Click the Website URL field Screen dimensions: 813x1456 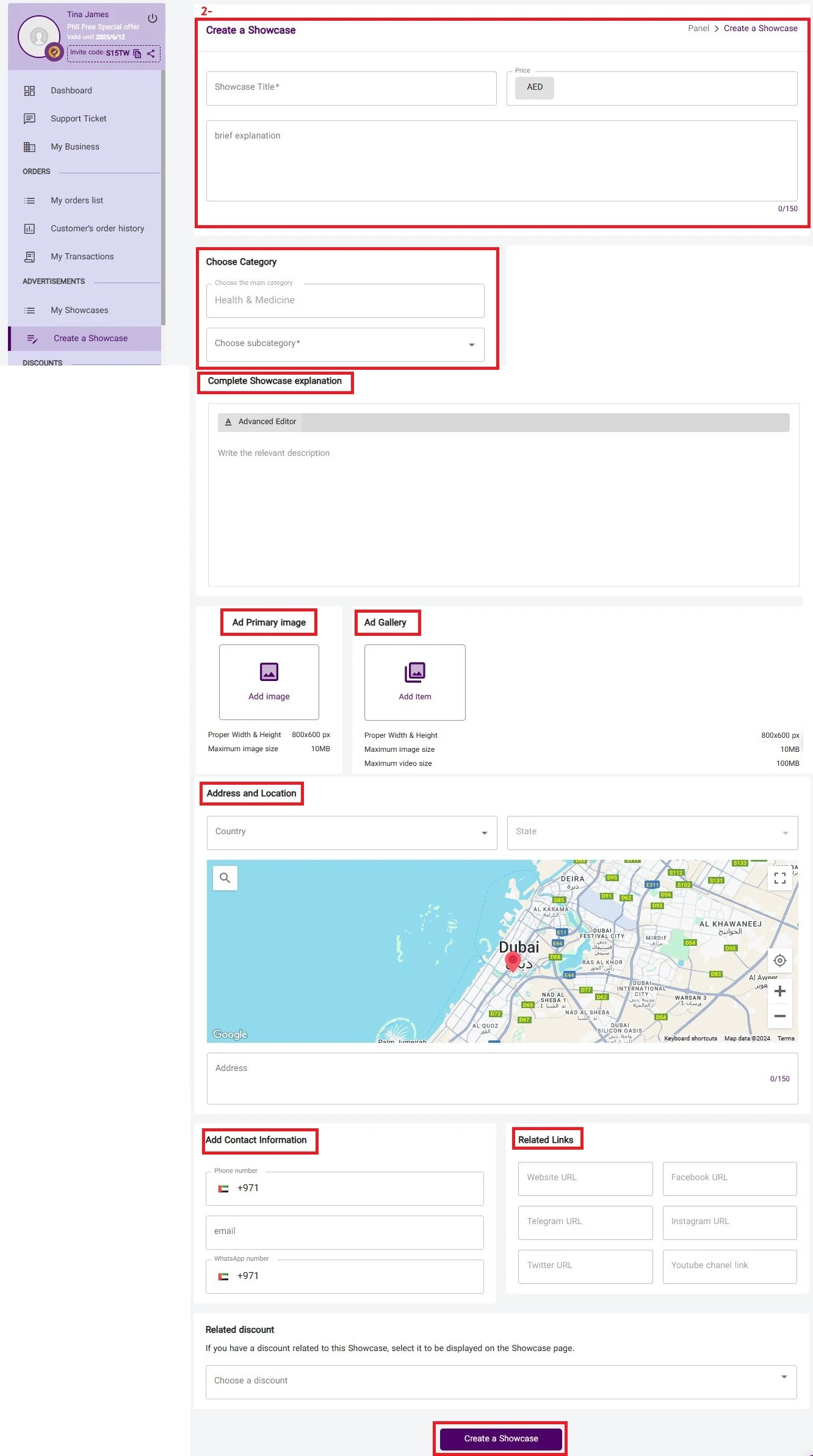tap(585, 1178)
